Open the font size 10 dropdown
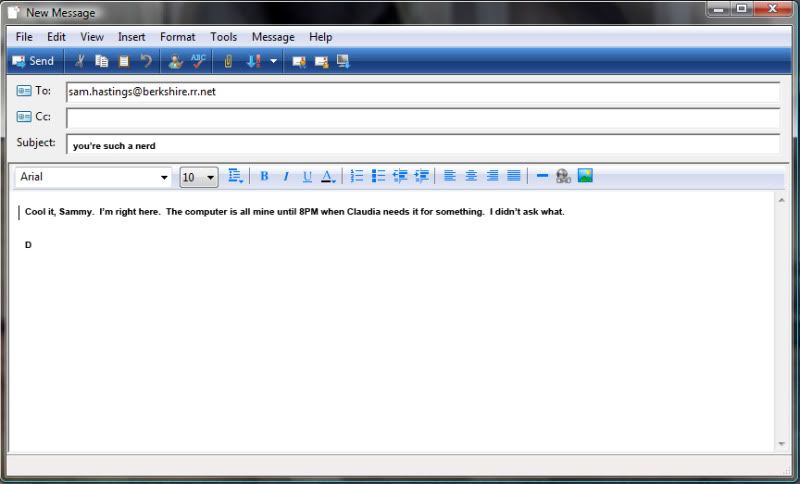 coord(210,177)
